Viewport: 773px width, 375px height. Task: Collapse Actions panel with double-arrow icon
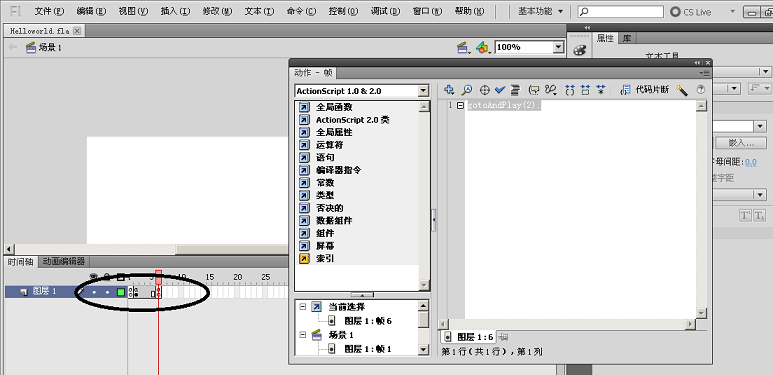[698, 63]
